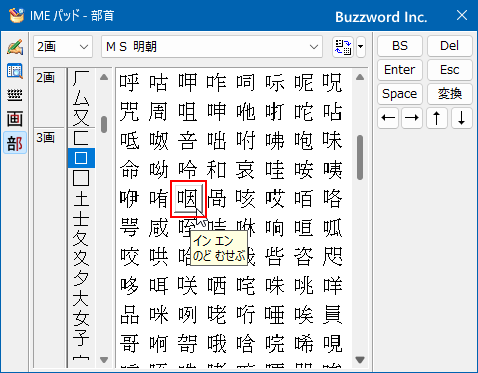Image resolution: width=478 pixels, height=373 pixels.
Task: Click the 2画 label in the radical stroke list
Action: [x=46, y=78]
